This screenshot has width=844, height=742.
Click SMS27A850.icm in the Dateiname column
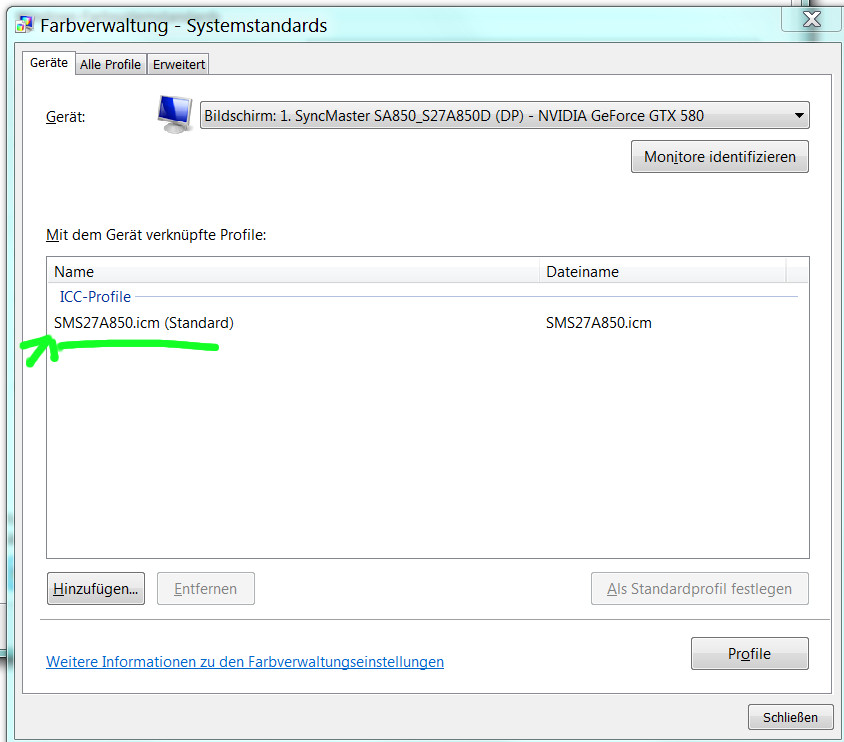(598, 323)
